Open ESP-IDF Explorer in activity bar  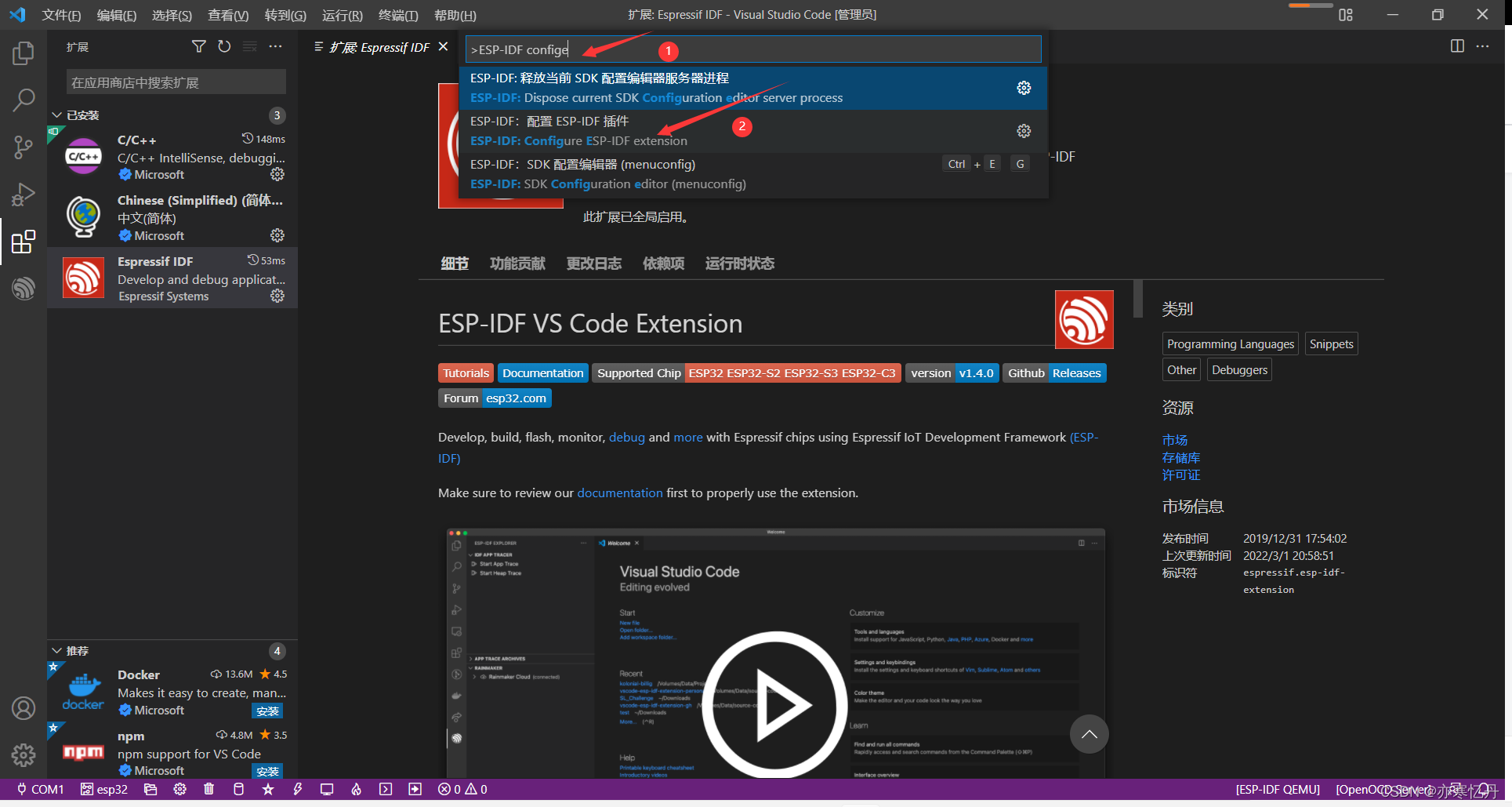click(x=24, y=288)
